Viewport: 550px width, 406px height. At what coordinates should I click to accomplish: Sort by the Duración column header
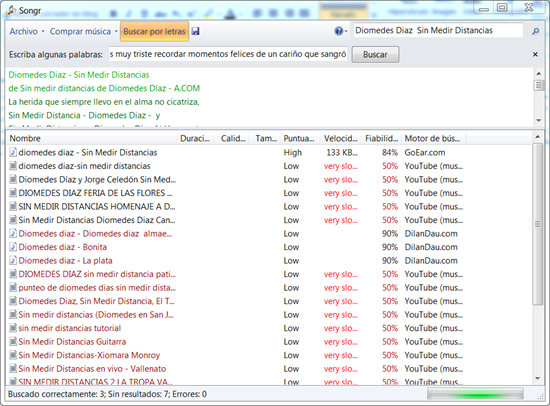click(195, 138)
